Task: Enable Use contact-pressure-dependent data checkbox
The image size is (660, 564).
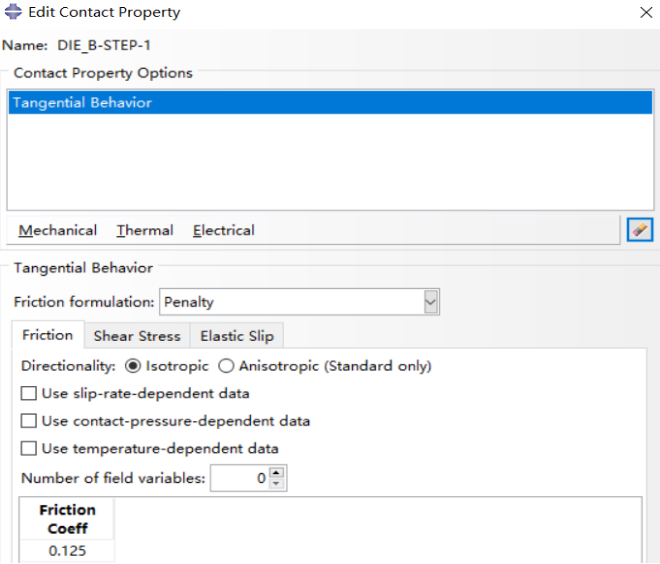Action: 29,421
